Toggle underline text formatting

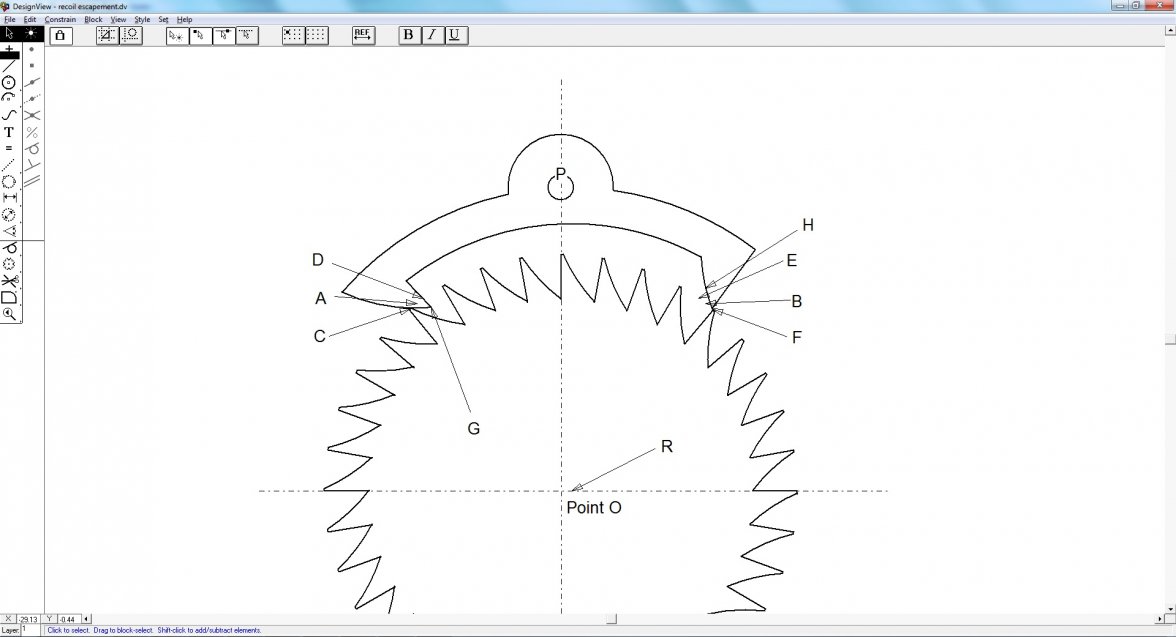[x=454, y=35]
